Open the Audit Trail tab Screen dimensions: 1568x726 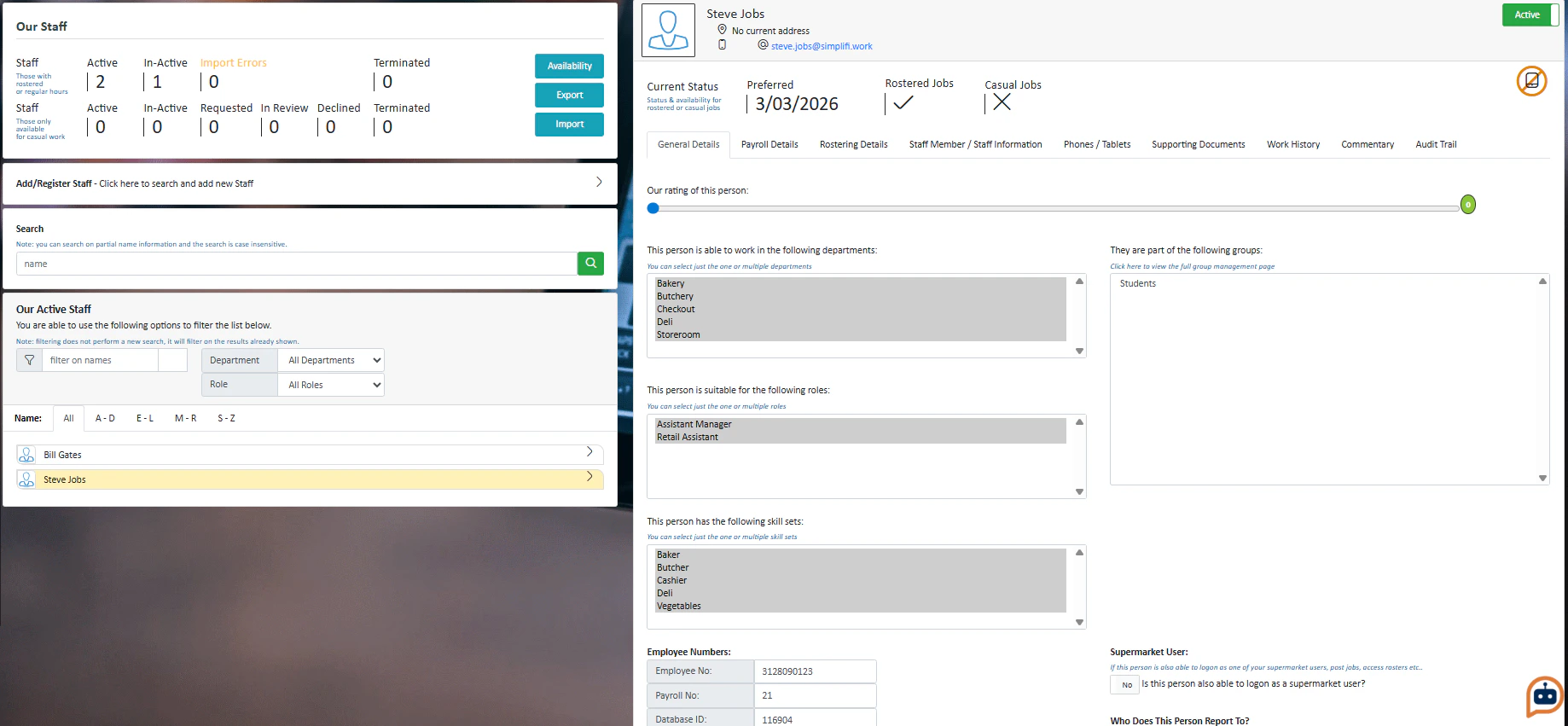tap(1436, 145)
